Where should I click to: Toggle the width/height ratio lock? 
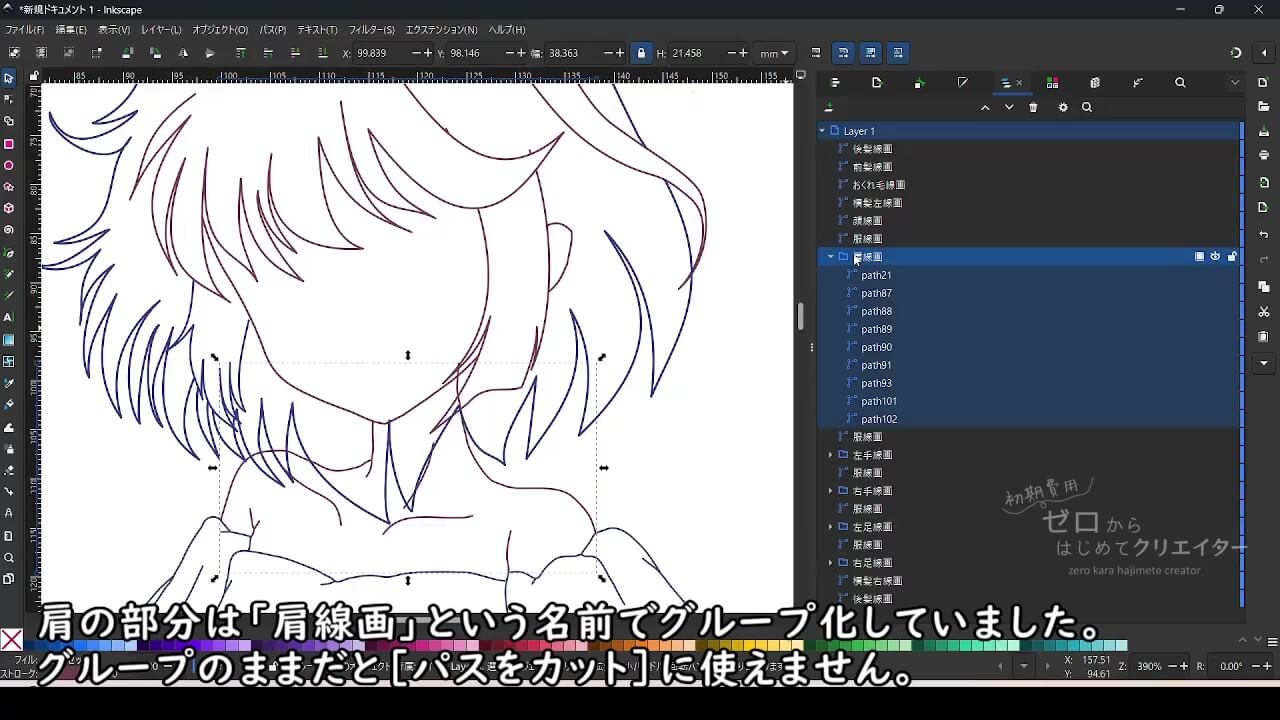pos(641,53)
